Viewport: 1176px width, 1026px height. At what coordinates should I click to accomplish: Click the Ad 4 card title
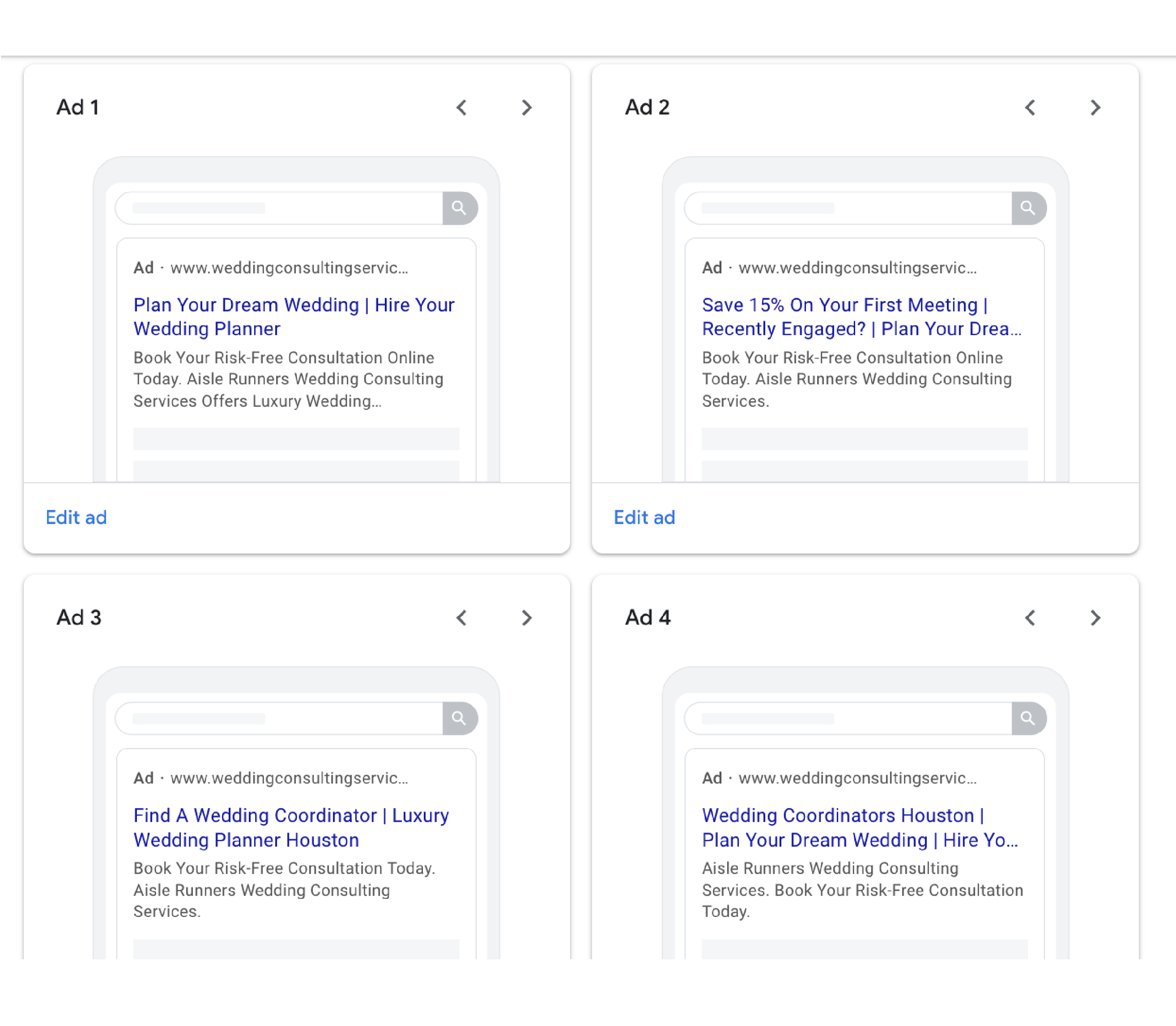click(648, 617)
